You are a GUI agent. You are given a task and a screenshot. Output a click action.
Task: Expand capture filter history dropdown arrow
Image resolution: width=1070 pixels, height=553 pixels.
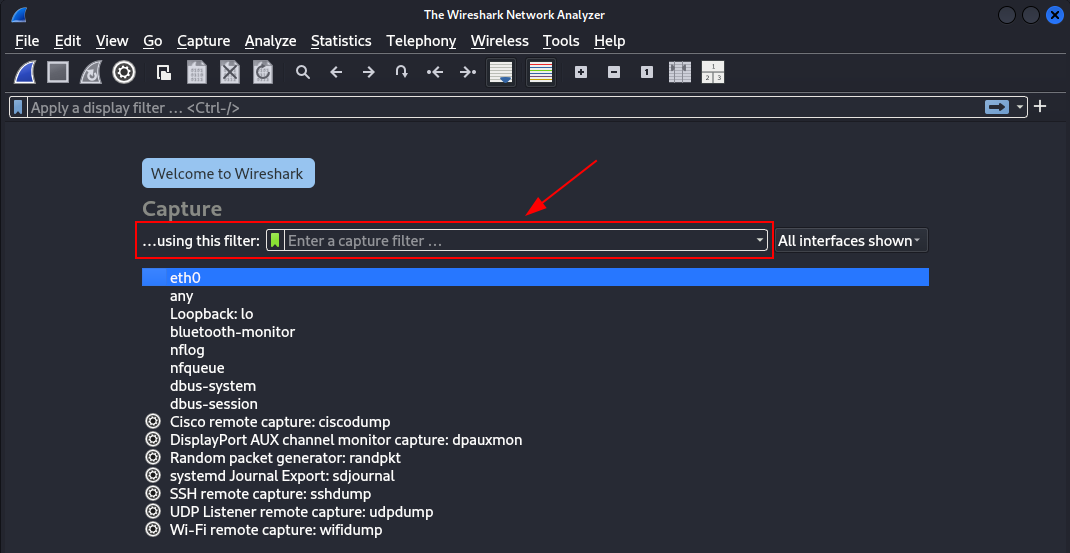click(760, 240)
